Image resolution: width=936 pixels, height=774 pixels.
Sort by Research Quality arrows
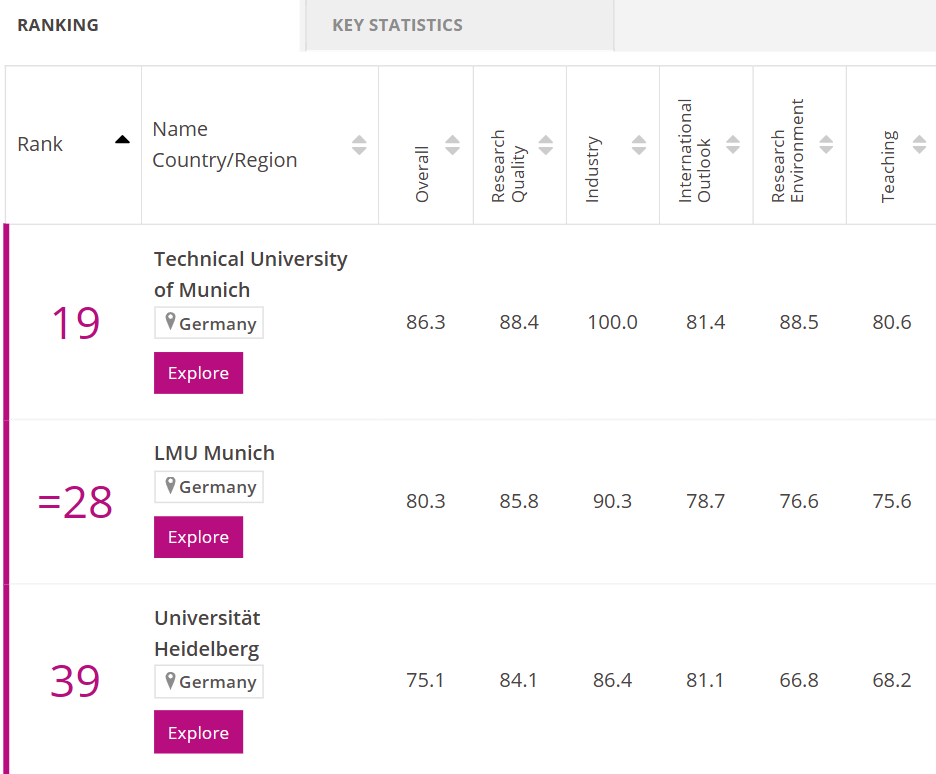click(546, 145)
